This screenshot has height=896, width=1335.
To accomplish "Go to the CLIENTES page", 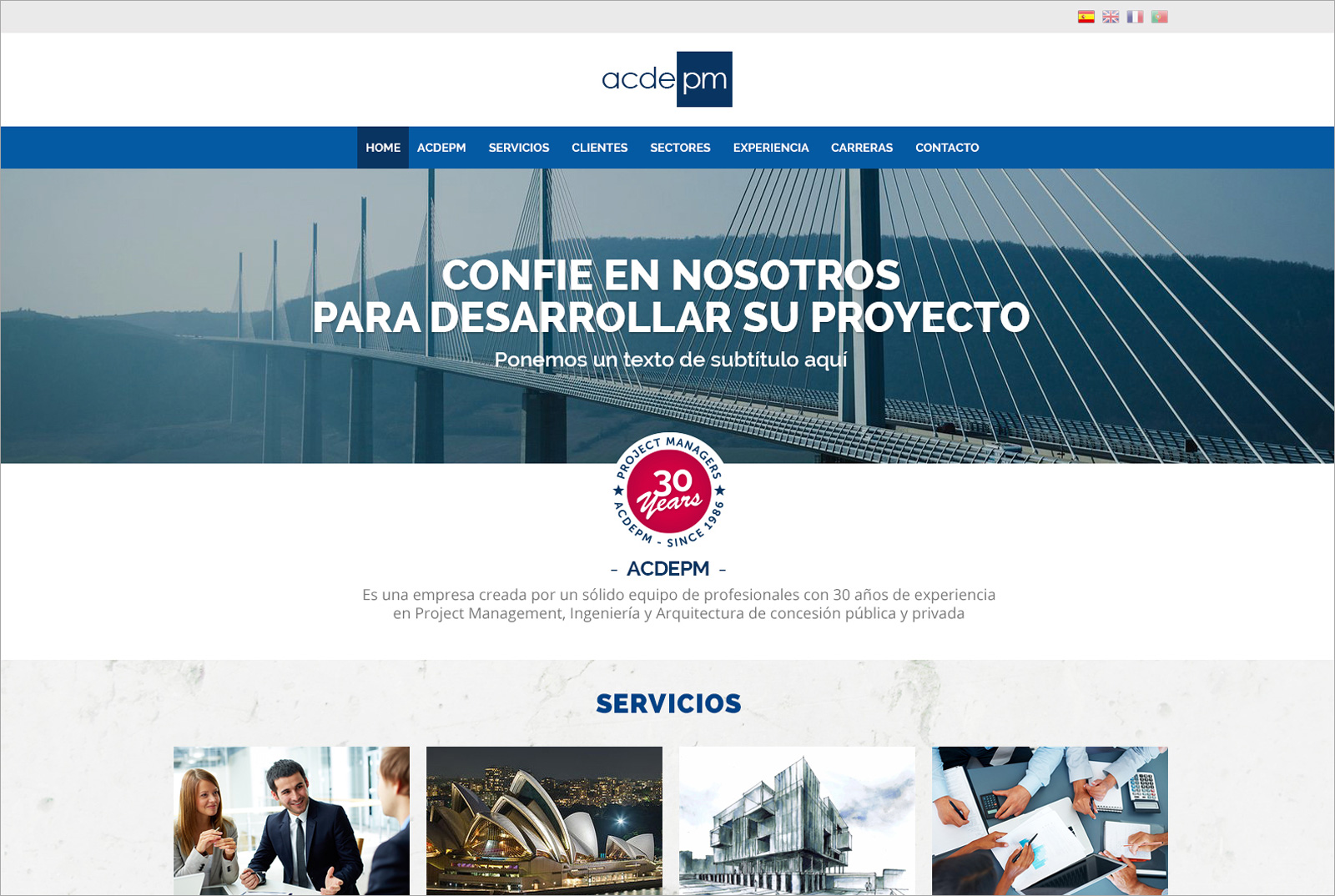I will (600, 148).
